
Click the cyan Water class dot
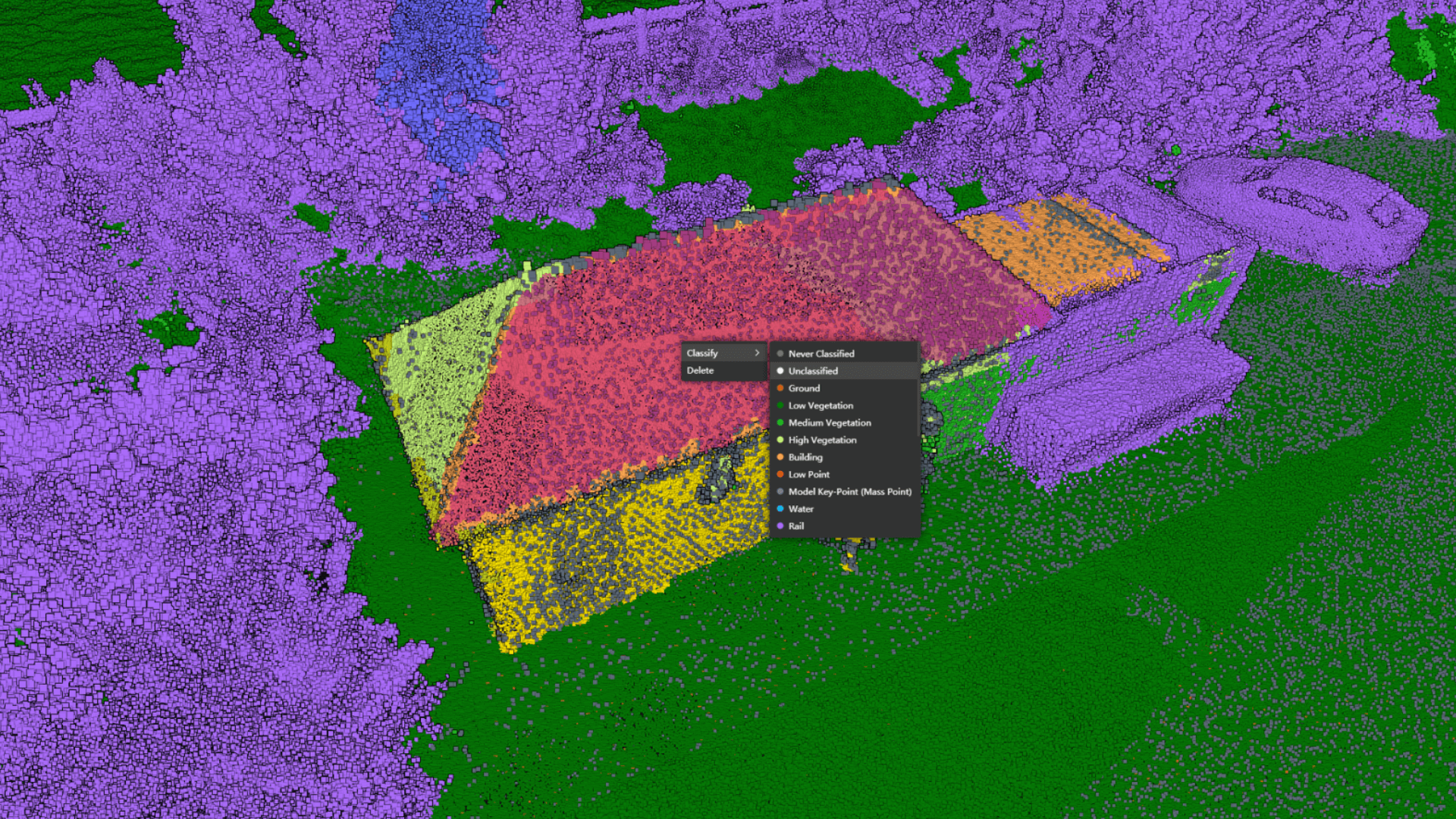pos(780,509)
